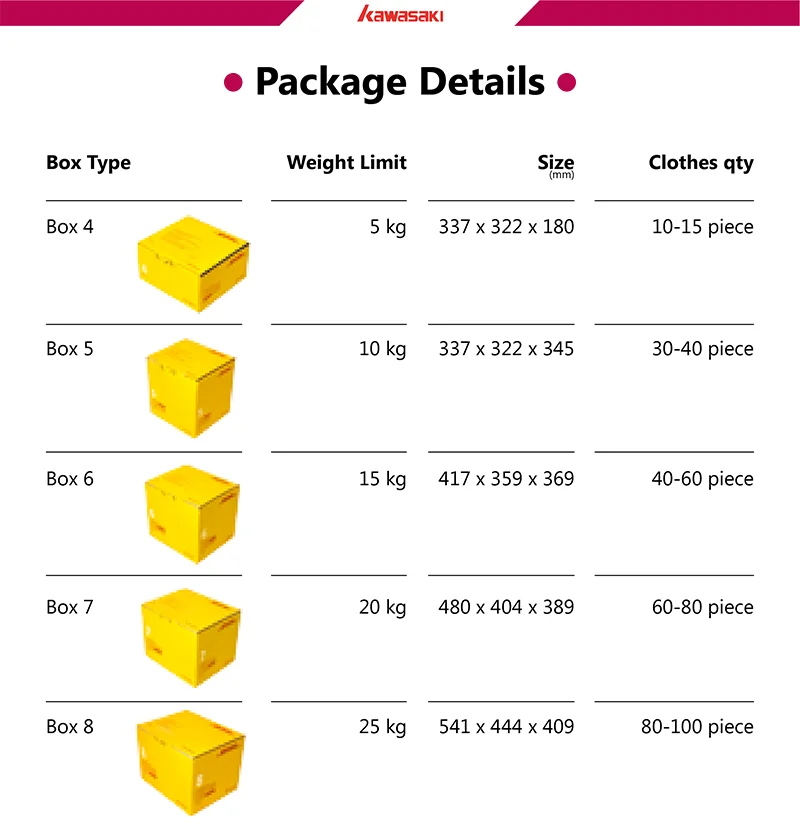Click the Kawasaki logo at top
This screenshot has height=835, width=800.
pyautogui.click(x=400, y=15)
